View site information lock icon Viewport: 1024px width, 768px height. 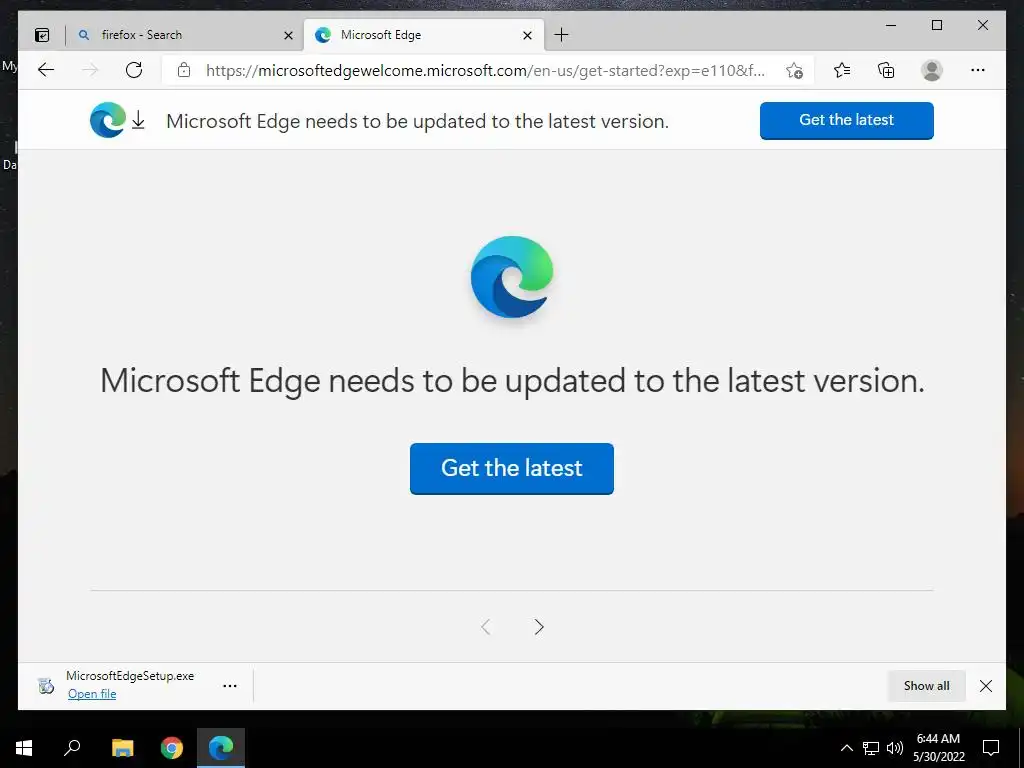tap(184, 70)
